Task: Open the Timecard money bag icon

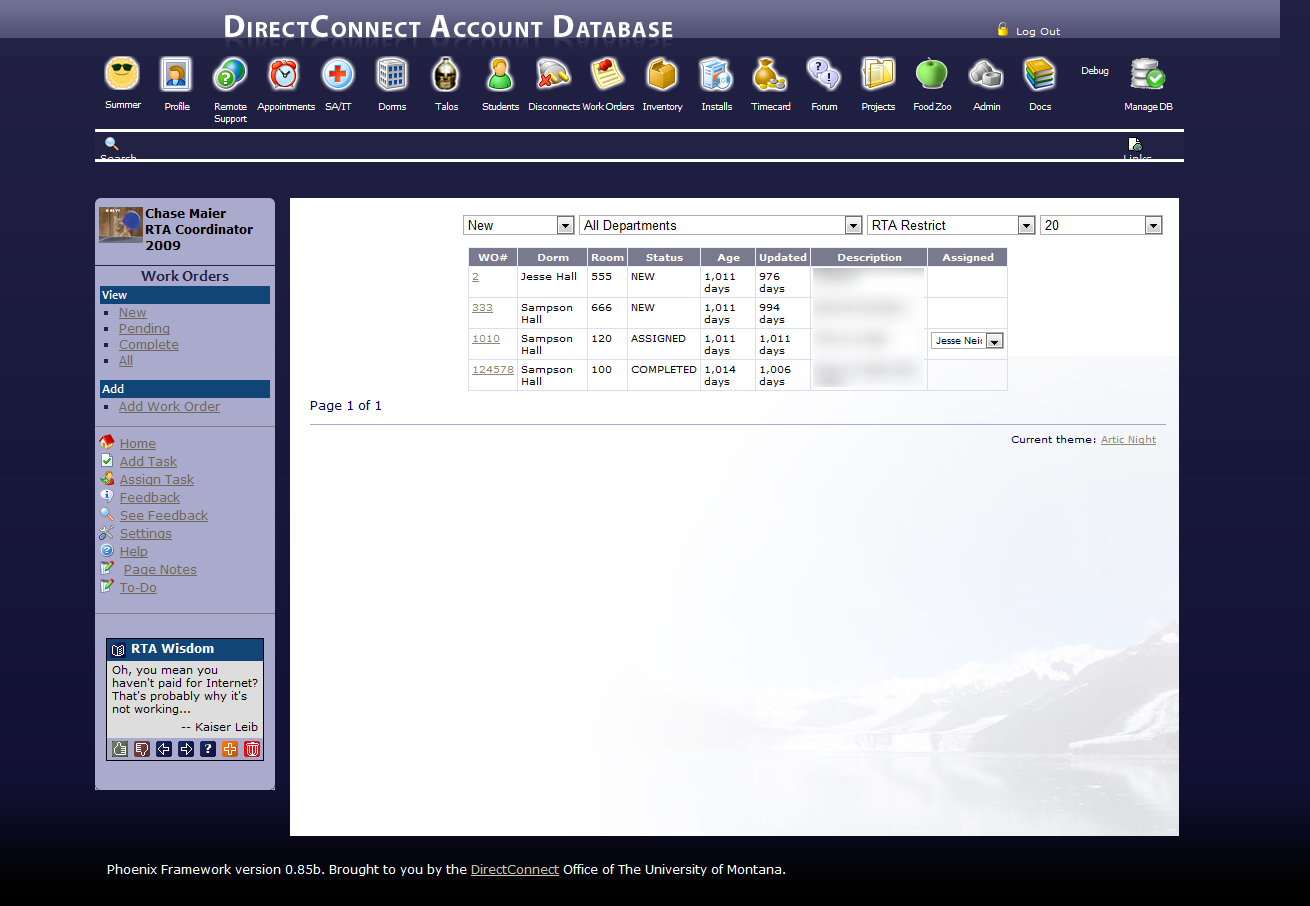Action: [x=770, y=74]
